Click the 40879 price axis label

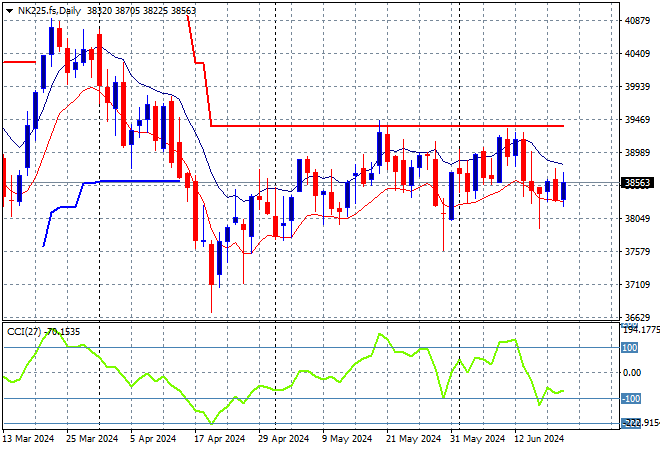click(x=637, y=21)
